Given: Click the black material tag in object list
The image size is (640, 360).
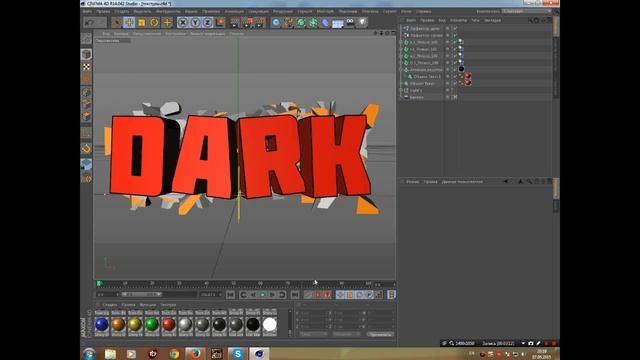Looking at the screenshot, I should click(461, 69).
